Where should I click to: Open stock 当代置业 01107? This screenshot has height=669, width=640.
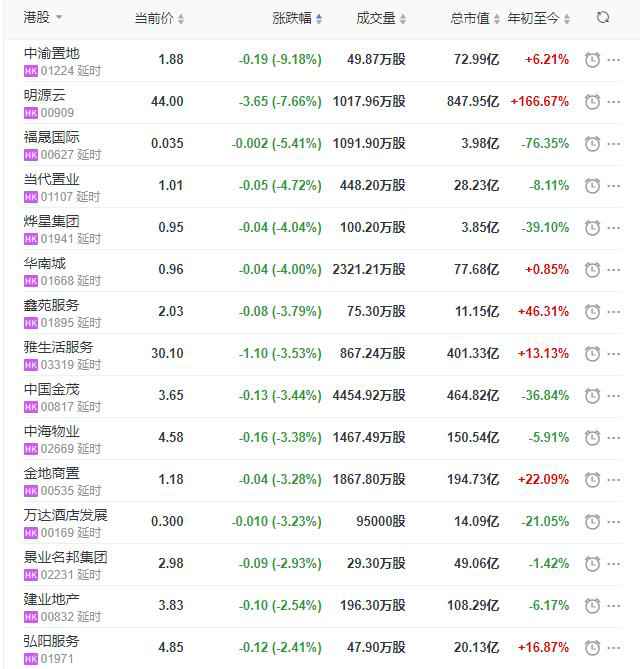coord(62,188)
